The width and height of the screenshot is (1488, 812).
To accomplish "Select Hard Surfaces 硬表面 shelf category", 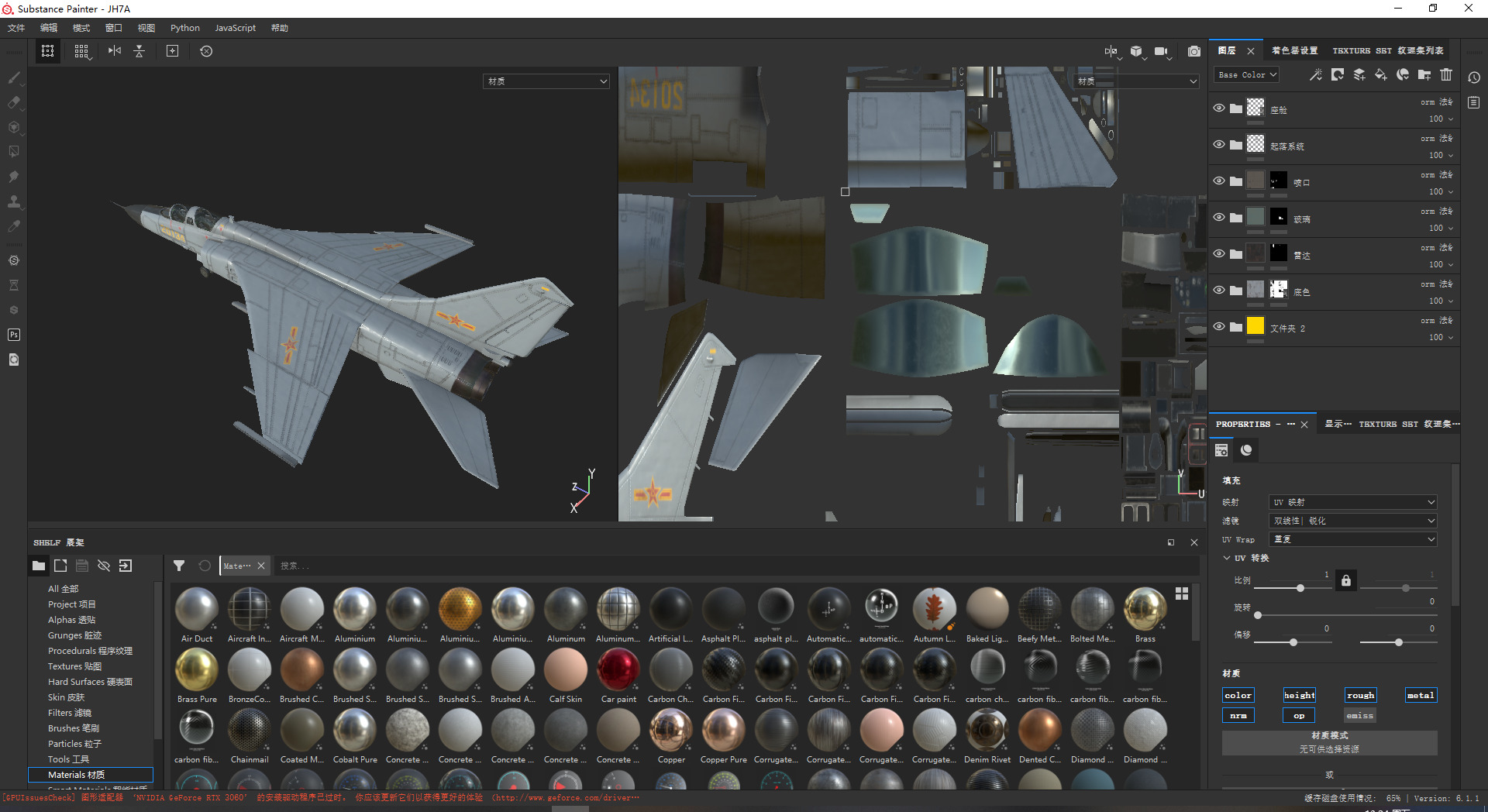I will (x=90, y=682).
